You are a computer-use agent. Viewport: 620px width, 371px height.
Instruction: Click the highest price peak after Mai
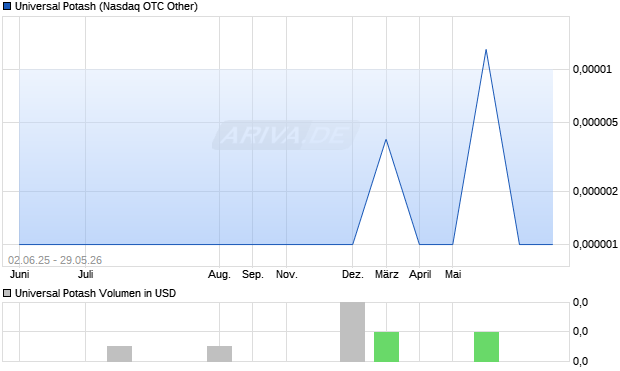[x=486, y=50]
